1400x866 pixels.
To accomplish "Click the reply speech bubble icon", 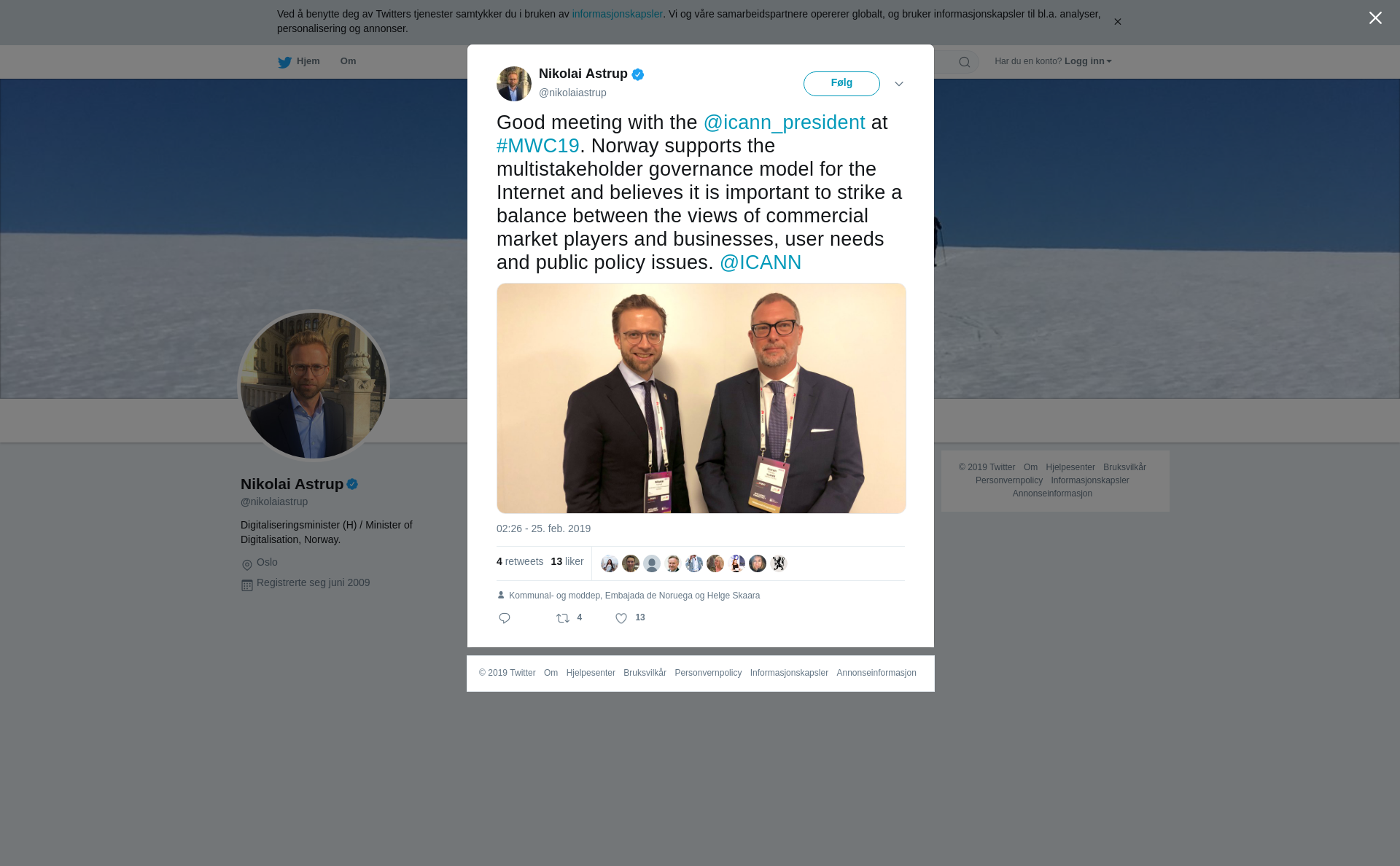I will click(505, 618).
